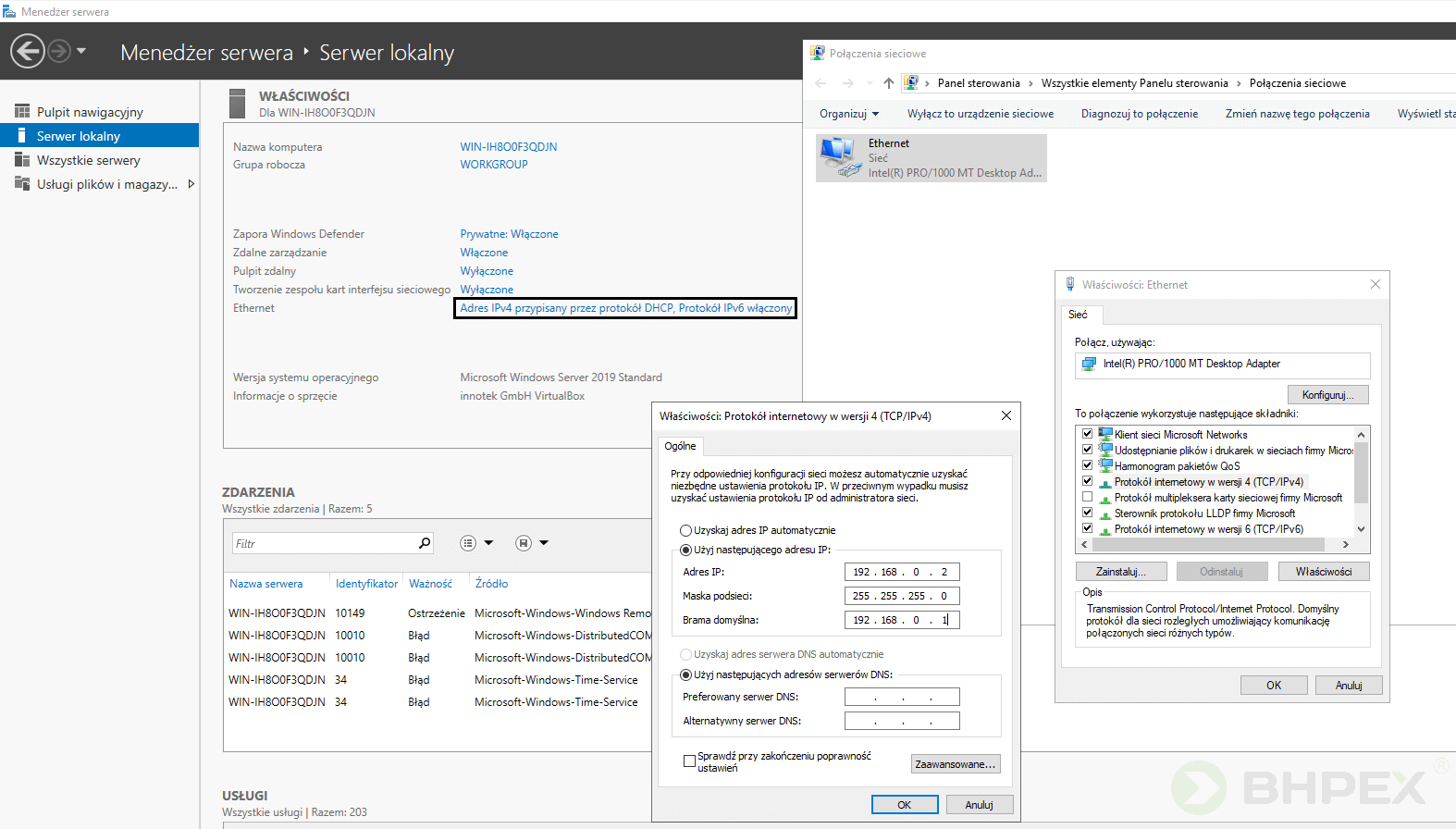
Task: Open dropdown arrow next to save query icon
Action: 544,543
